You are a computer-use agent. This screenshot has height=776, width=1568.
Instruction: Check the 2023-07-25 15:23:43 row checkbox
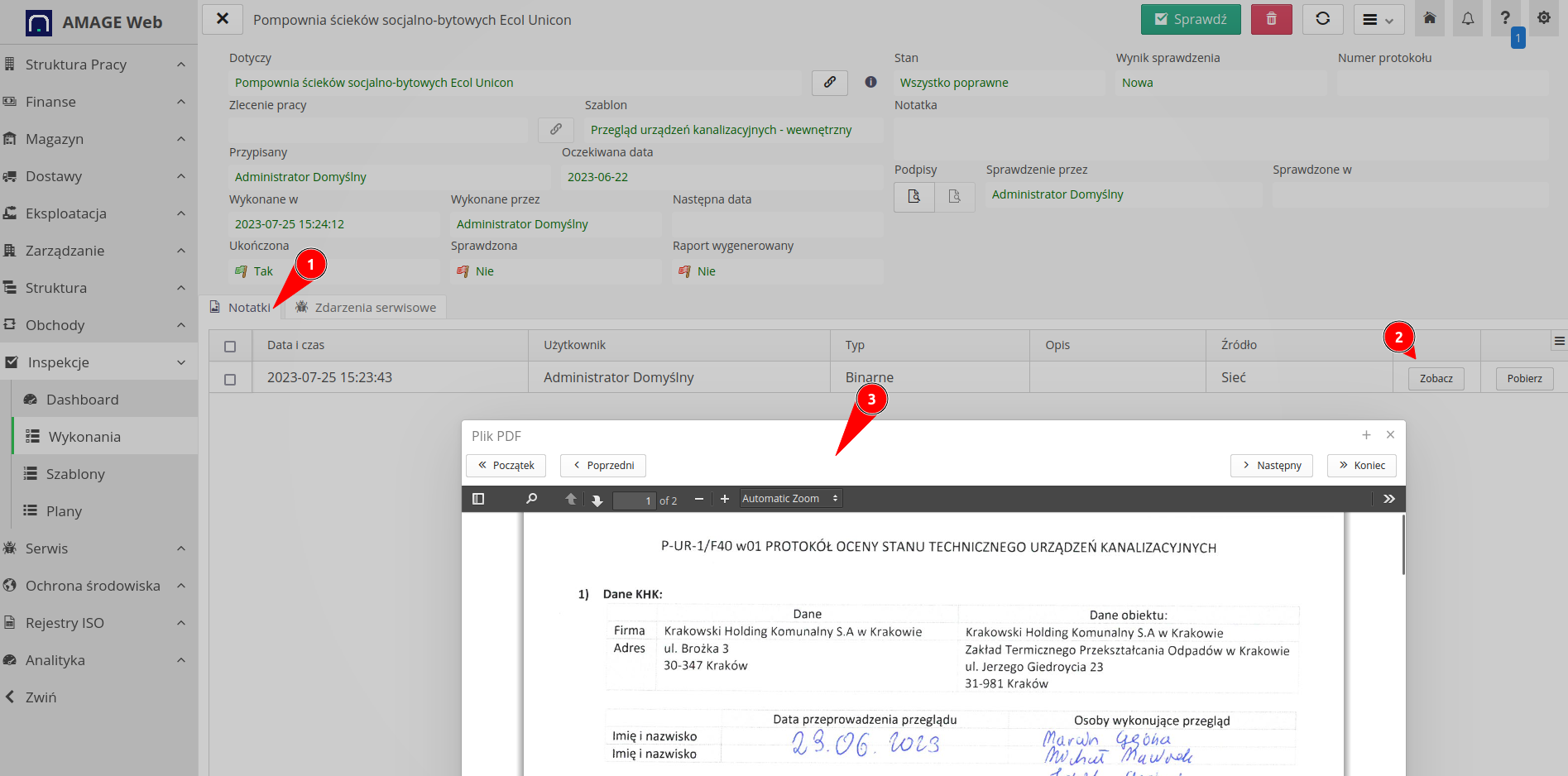[x=230, y=379]
